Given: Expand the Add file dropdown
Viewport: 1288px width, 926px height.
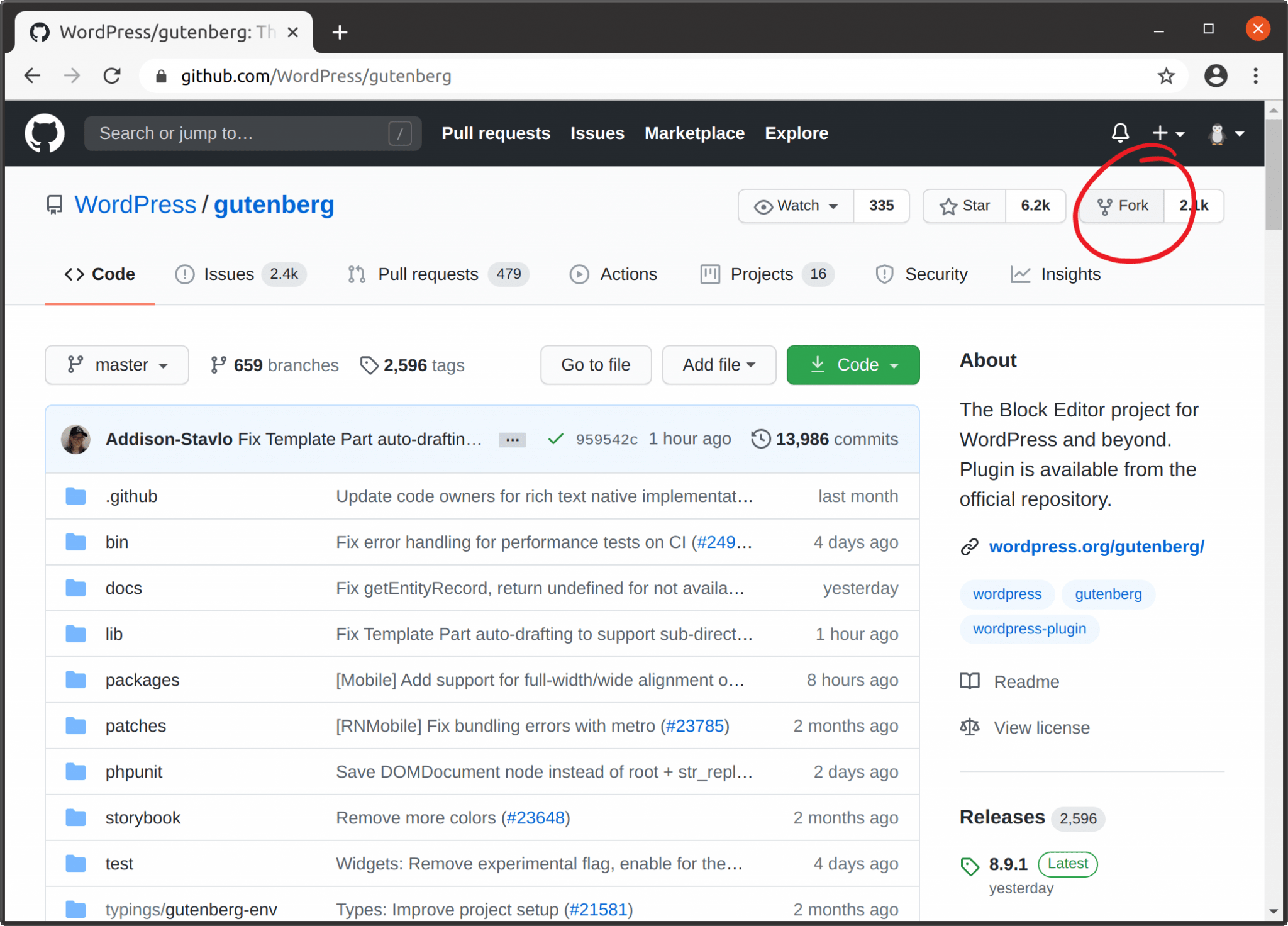Looking at the screenshot, I should [x=719, y=365].
